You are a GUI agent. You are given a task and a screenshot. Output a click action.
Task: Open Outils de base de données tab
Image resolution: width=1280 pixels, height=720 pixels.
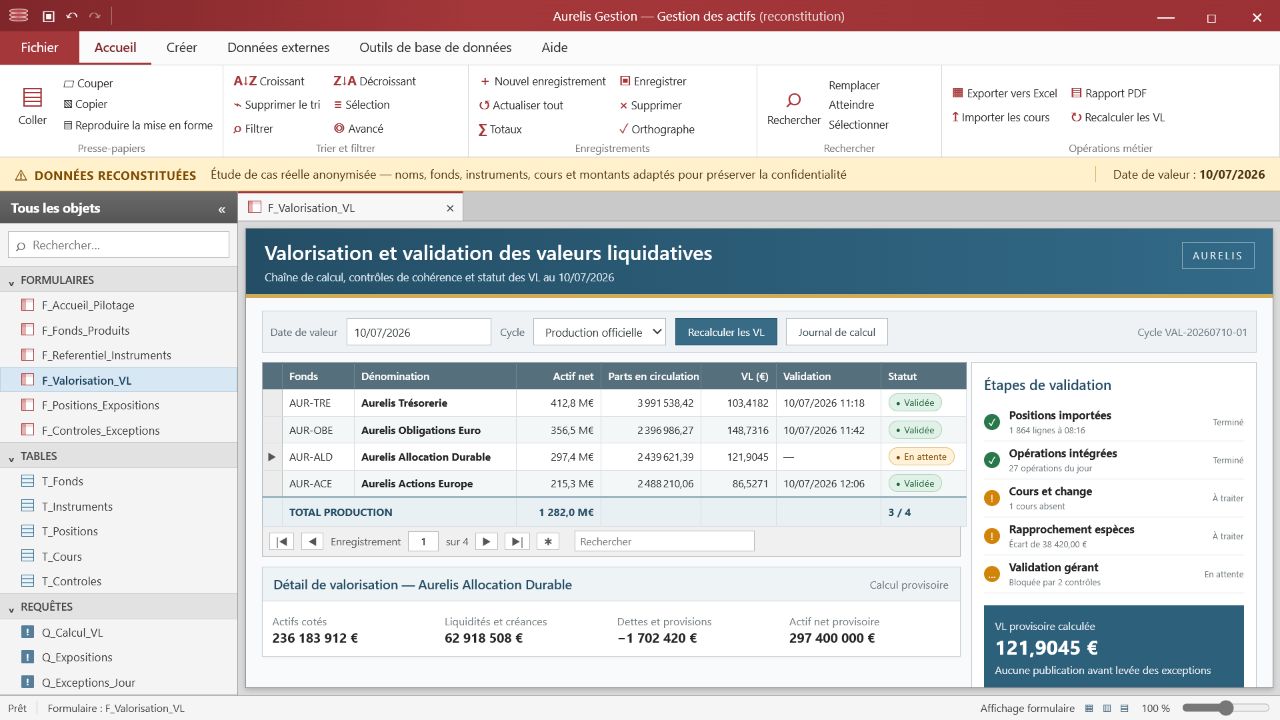click(x=435, y=47)
